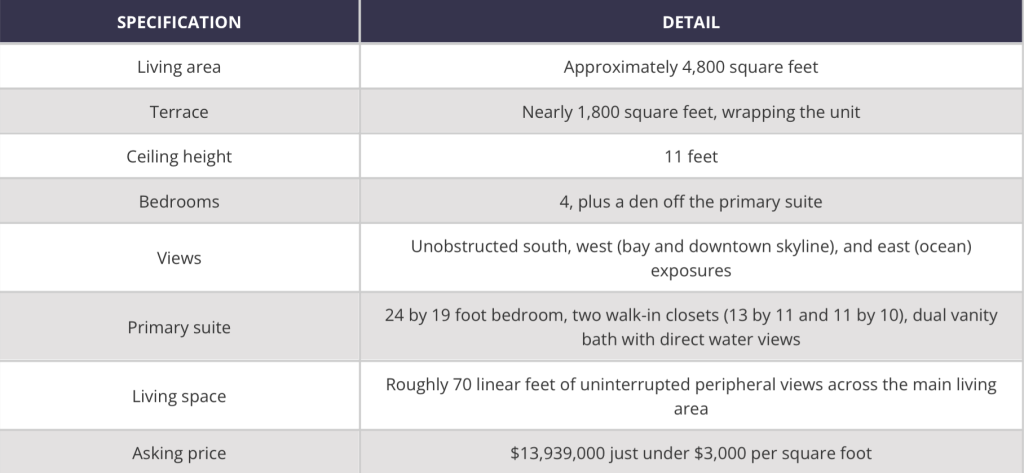This screenshot has width=1024, height=473.
Task: Click the '$13,939,000' asking price detail
Action: tap(691, 453)
